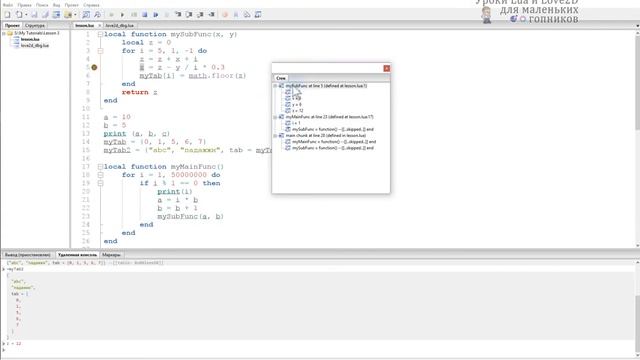Open the Правка menu
This screenshot has width=640, height=360.
[x=24, y=5]
